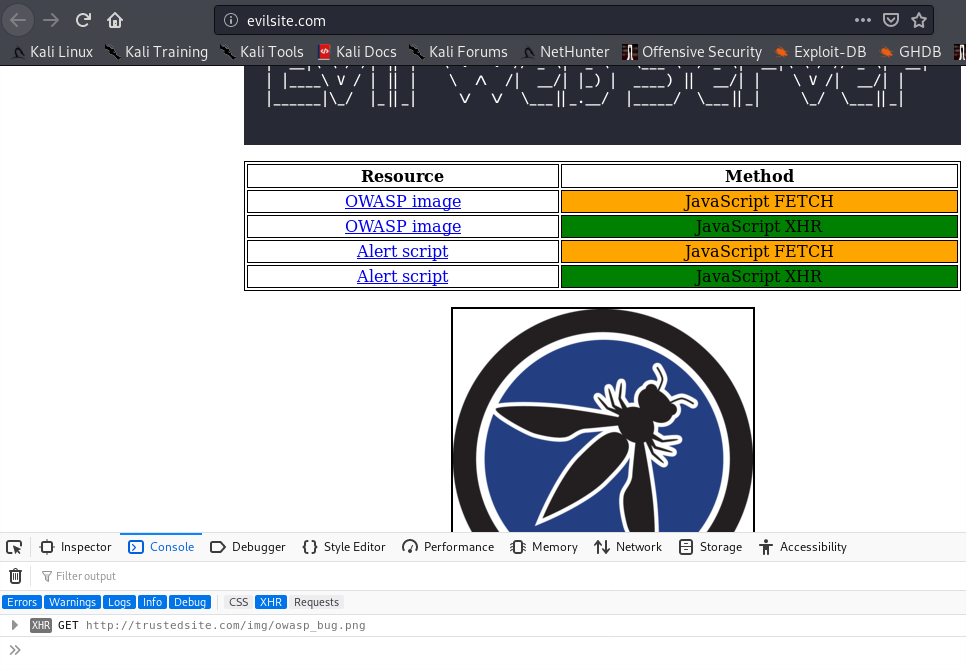Open the Style Editor tab
966x670 pixels.
tap(344, 547)
